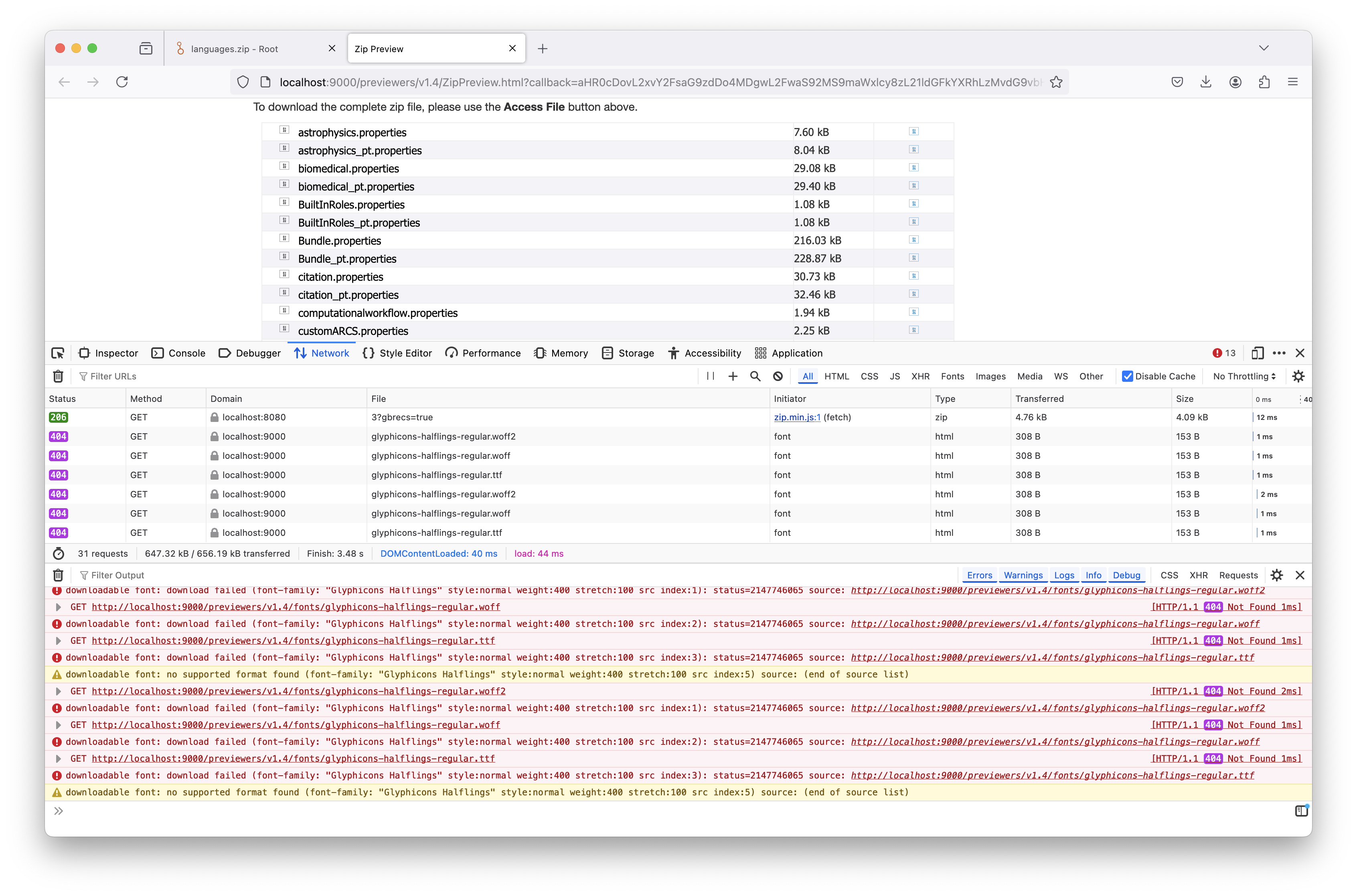Clear console output with trash icon

(58, 575)
